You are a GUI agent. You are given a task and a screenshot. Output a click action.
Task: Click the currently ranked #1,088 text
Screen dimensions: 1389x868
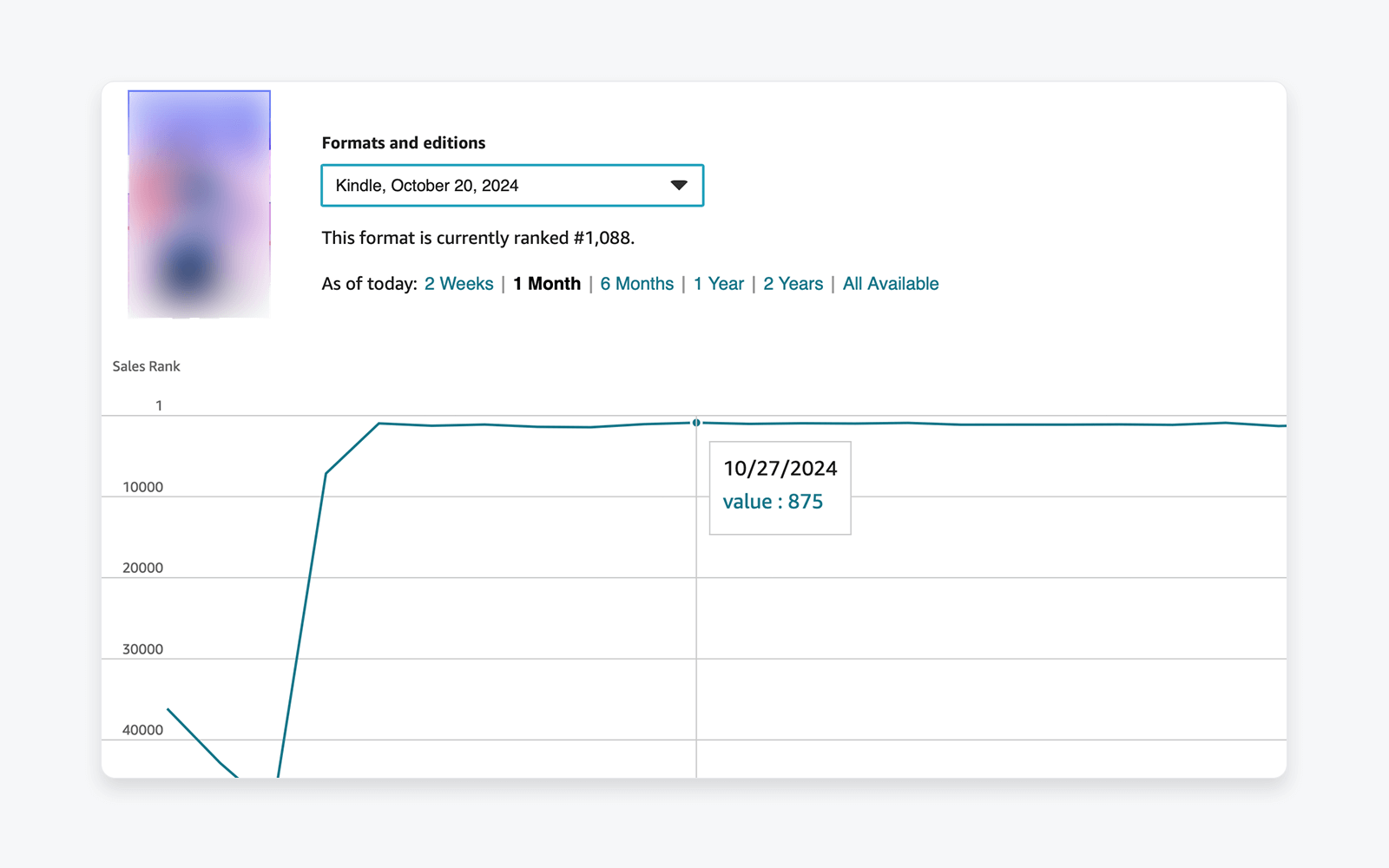click(x=477, y=238)
